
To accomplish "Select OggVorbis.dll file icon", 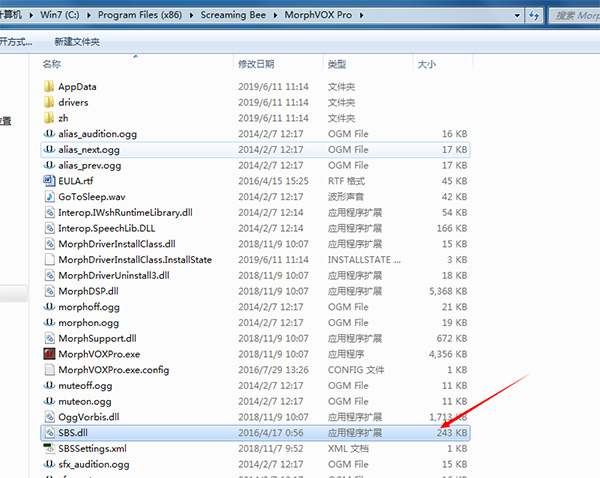I will [49, 417].
